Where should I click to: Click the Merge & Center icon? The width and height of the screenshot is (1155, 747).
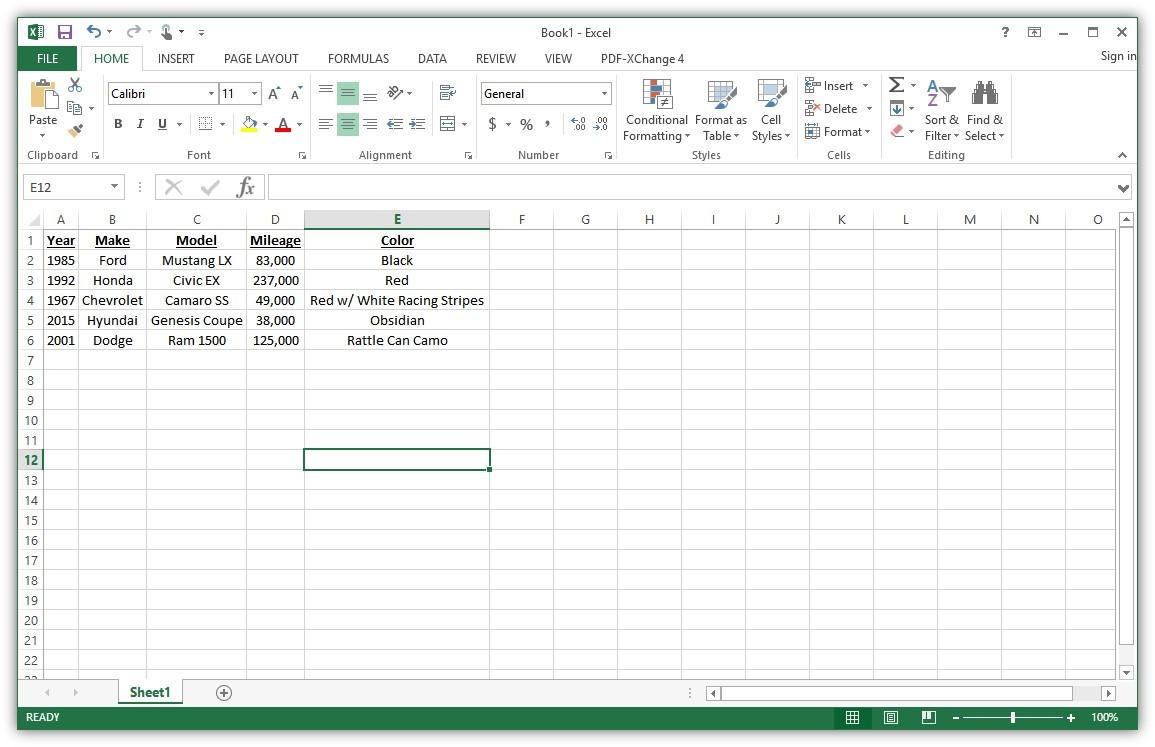pyautogui.click(x=447, y=124)
